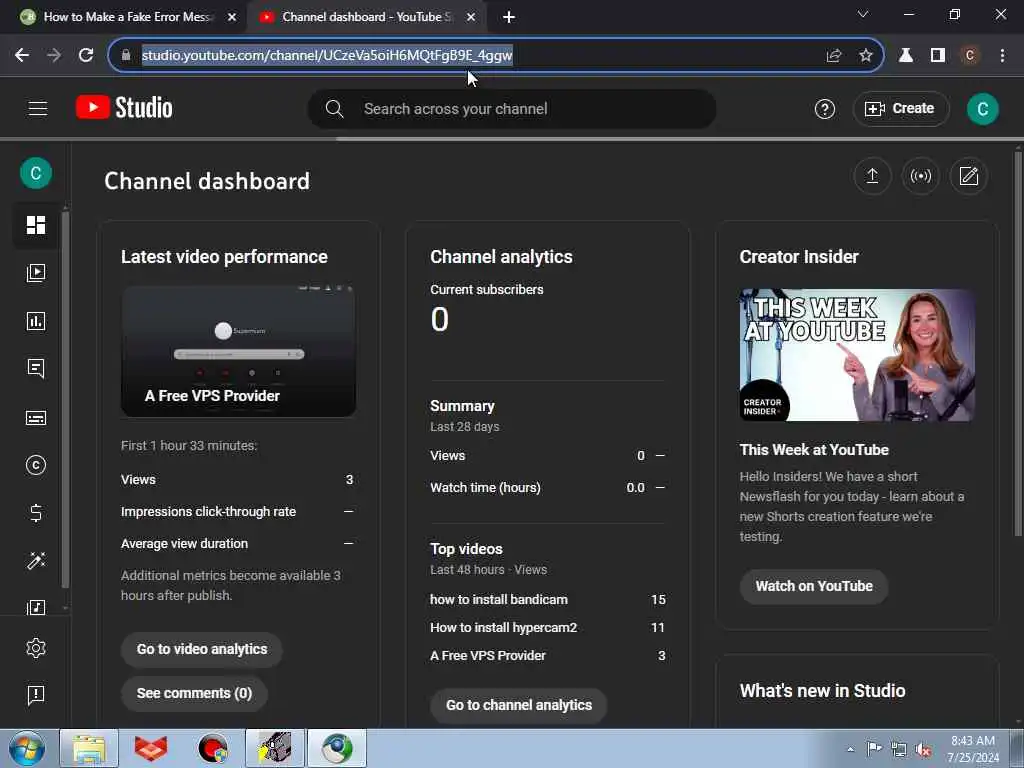Open the Send feedback sidebar icon
Image resolution: width=1024 pixels, height=768 pixels.
click(x=36, y=695)
